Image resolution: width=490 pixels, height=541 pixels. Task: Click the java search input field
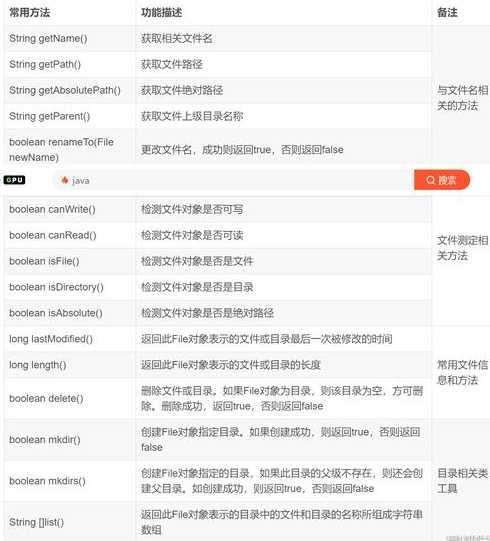click(x=233, y=180)
